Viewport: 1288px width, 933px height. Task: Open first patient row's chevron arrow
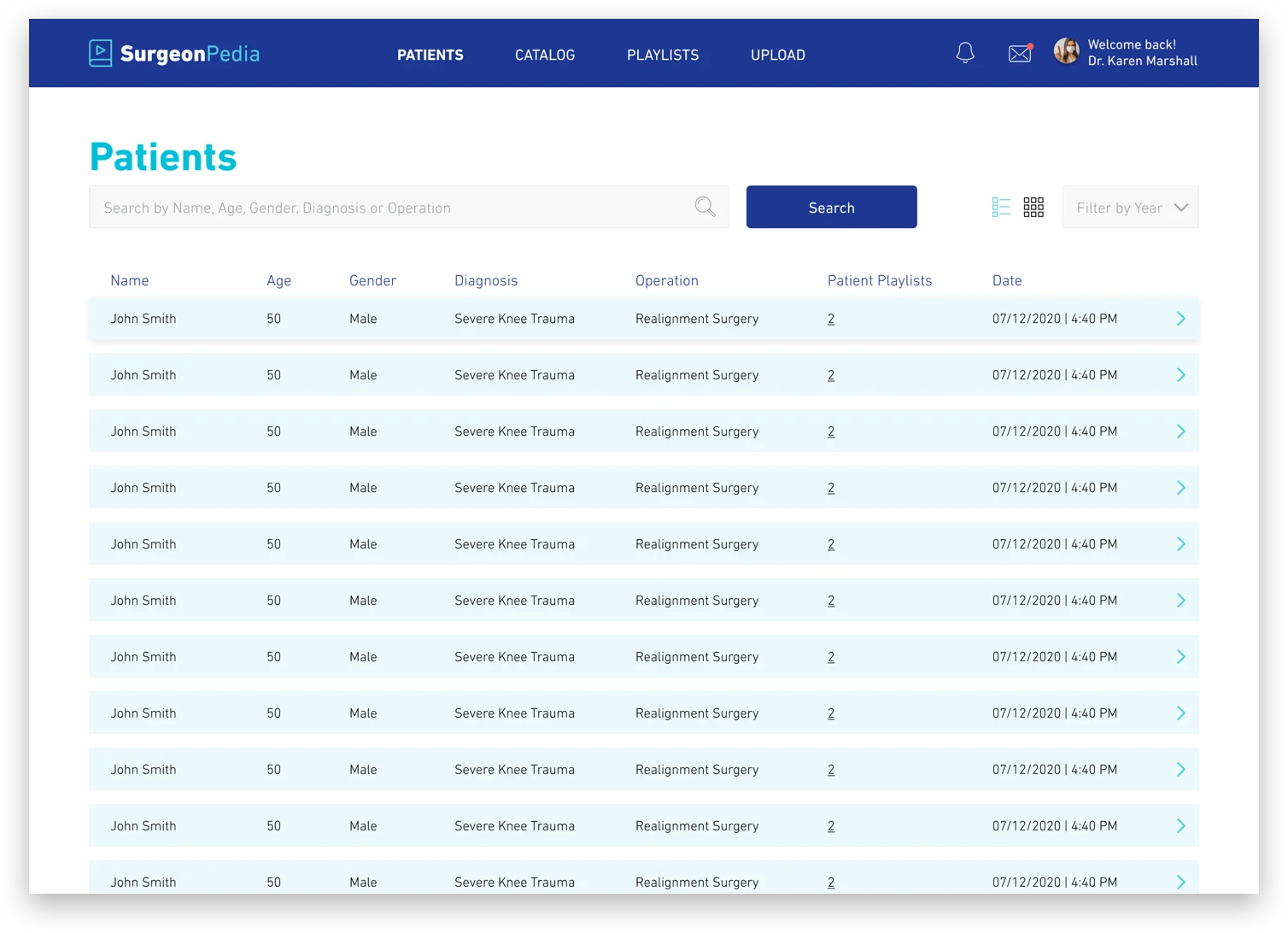(1181, 319)
